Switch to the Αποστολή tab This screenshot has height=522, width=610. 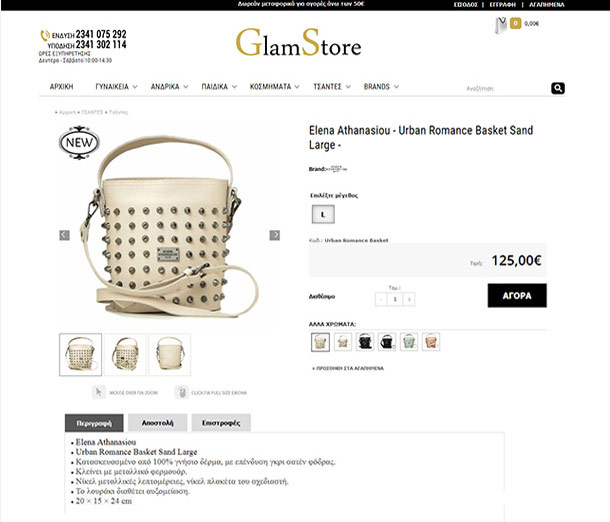[x=158, y=423]
